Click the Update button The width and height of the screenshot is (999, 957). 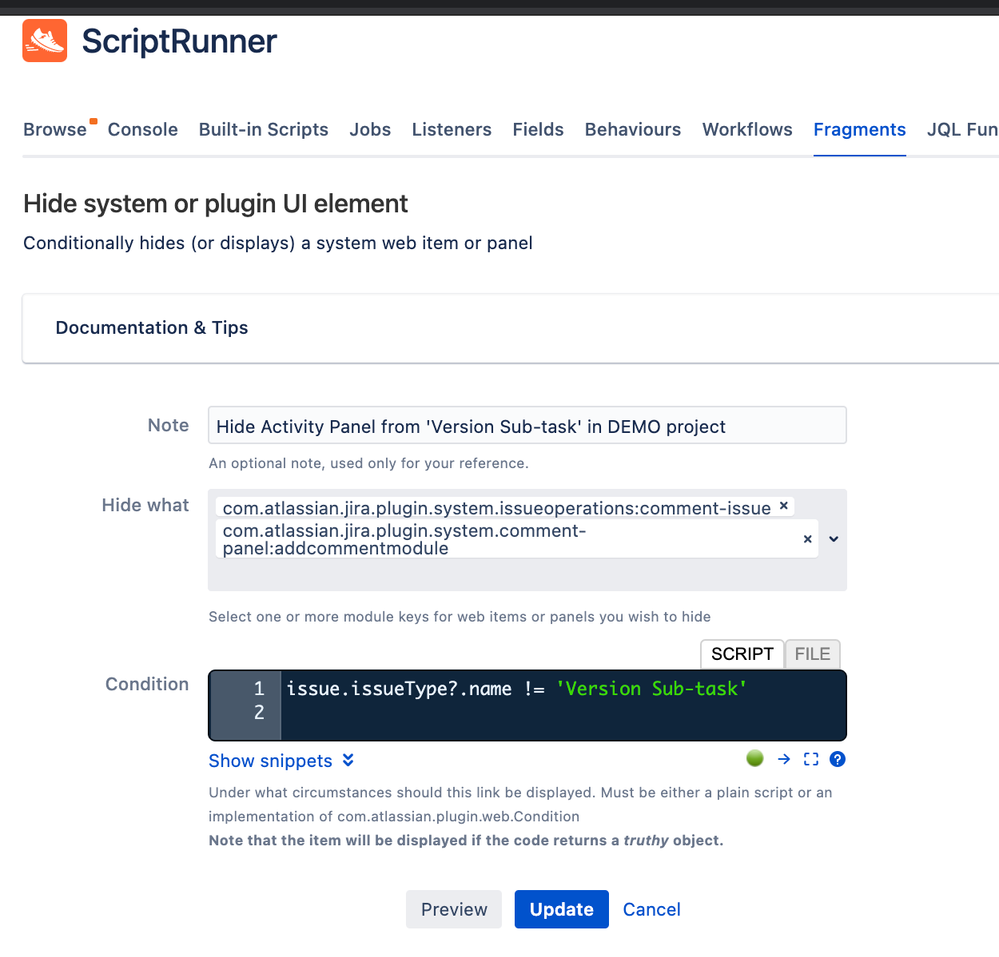coord(561,909)
